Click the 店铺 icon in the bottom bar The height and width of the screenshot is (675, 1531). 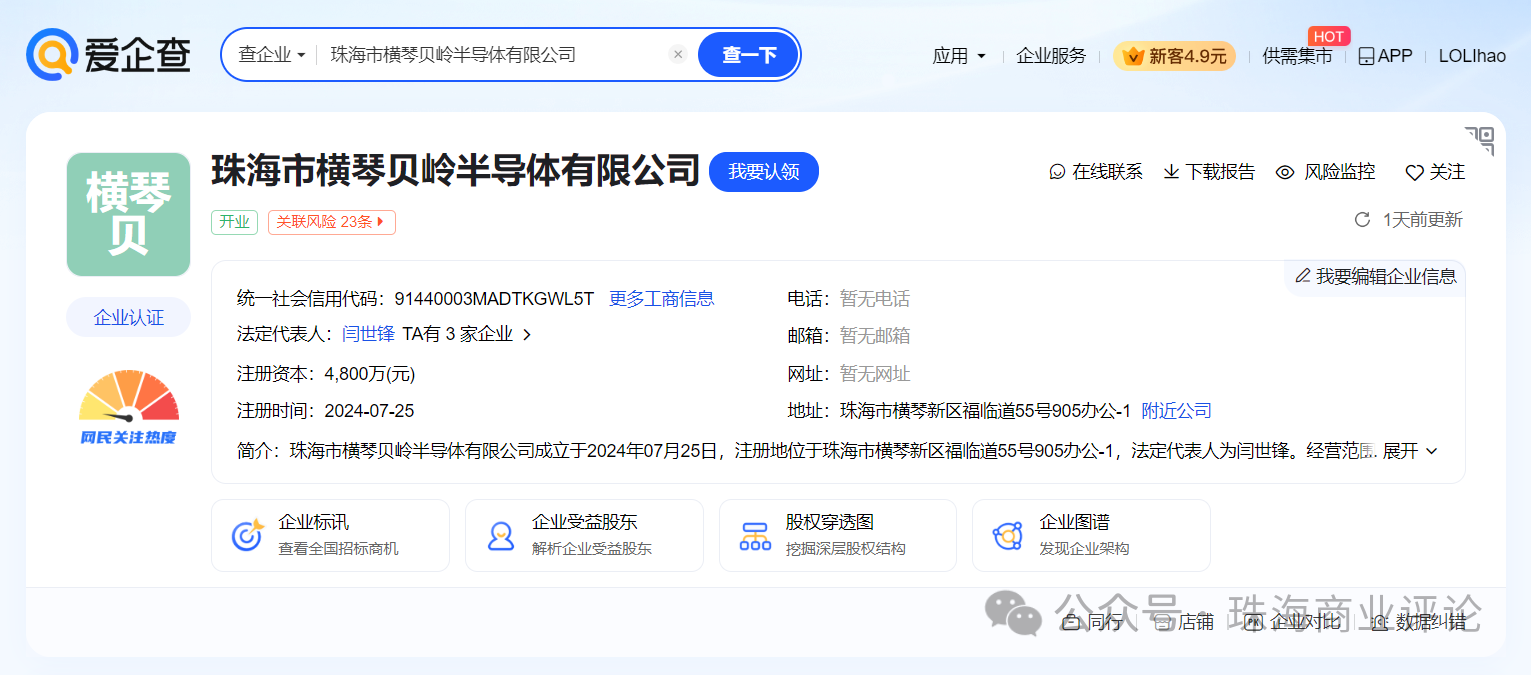click(1163, 622)
